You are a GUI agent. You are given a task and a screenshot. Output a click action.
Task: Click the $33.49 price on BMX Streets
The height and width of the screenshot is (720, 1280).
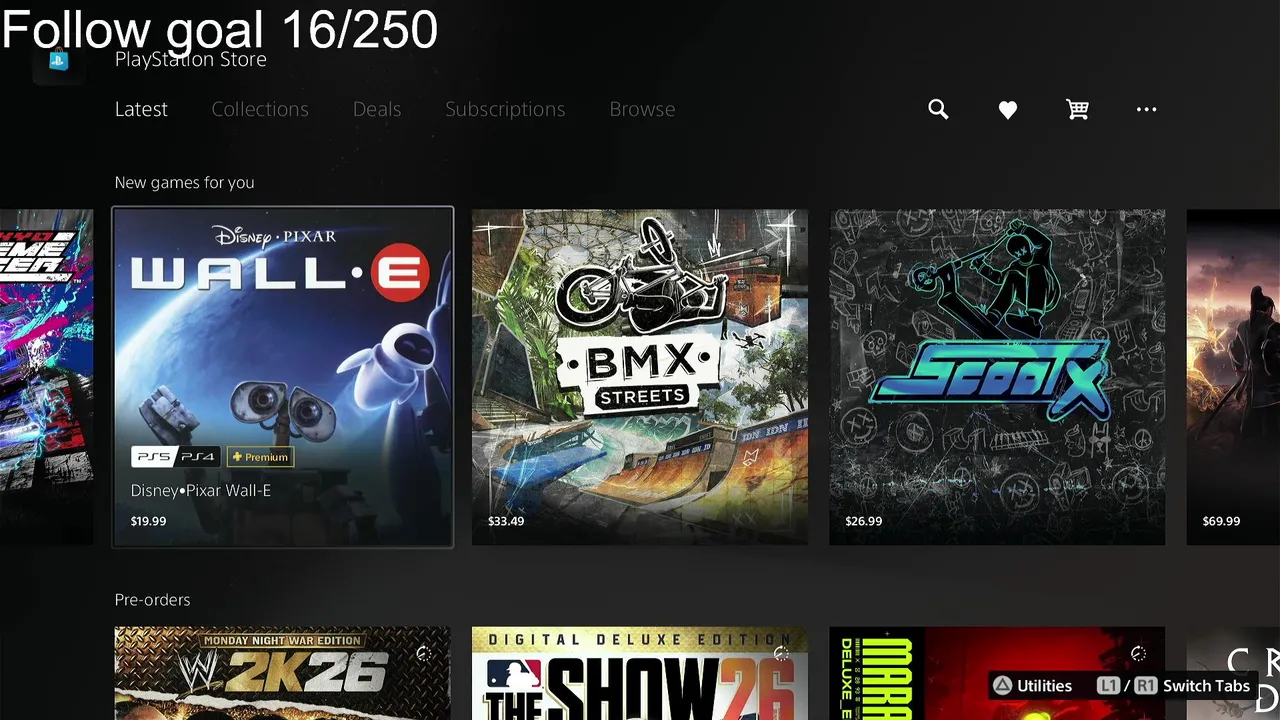[506, 521]
